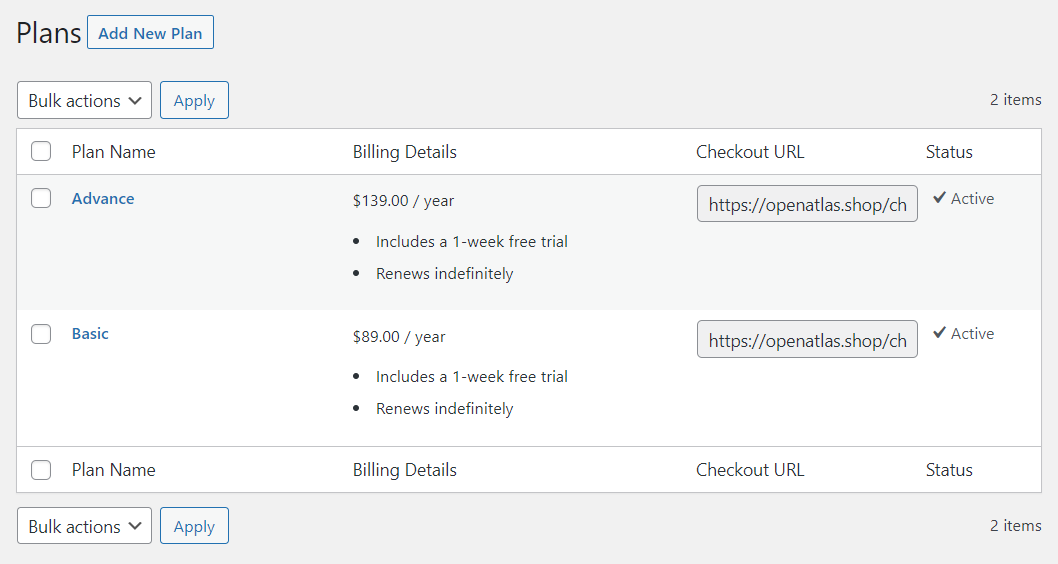Click the top Apply button
1058x564 pixels.
click(194, 101)
